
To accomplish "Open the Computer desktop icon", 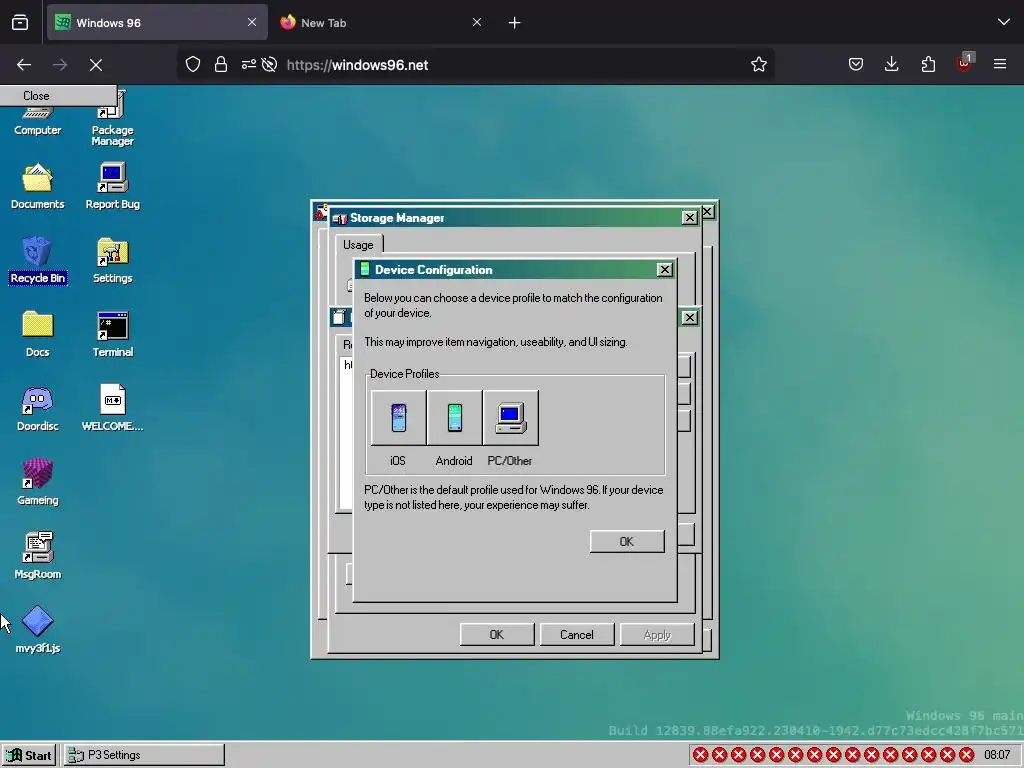I will (37, 121).
